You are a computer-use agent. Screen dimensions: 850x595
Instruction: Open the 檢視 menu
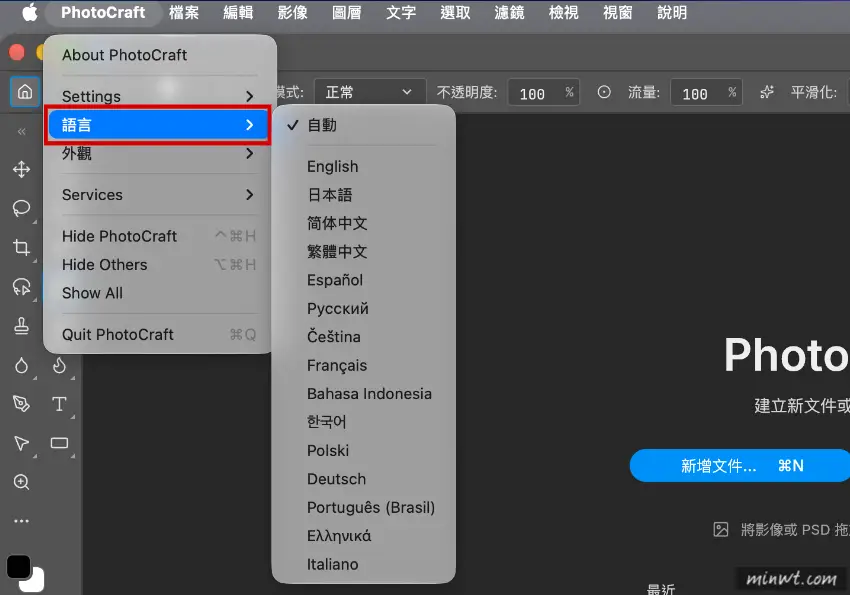(563, 12)
